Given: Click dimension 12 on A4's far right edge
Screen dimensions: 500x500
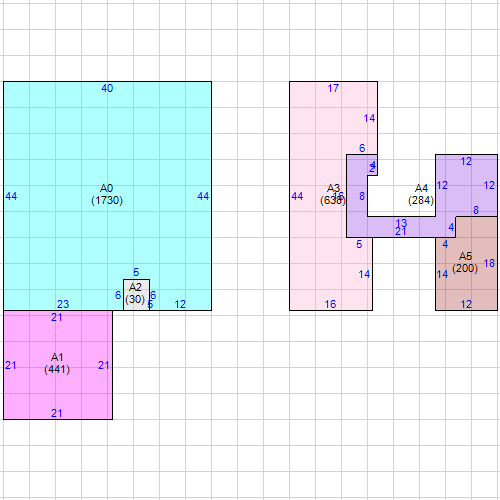Looking at the screenshot, I should 489,185.
